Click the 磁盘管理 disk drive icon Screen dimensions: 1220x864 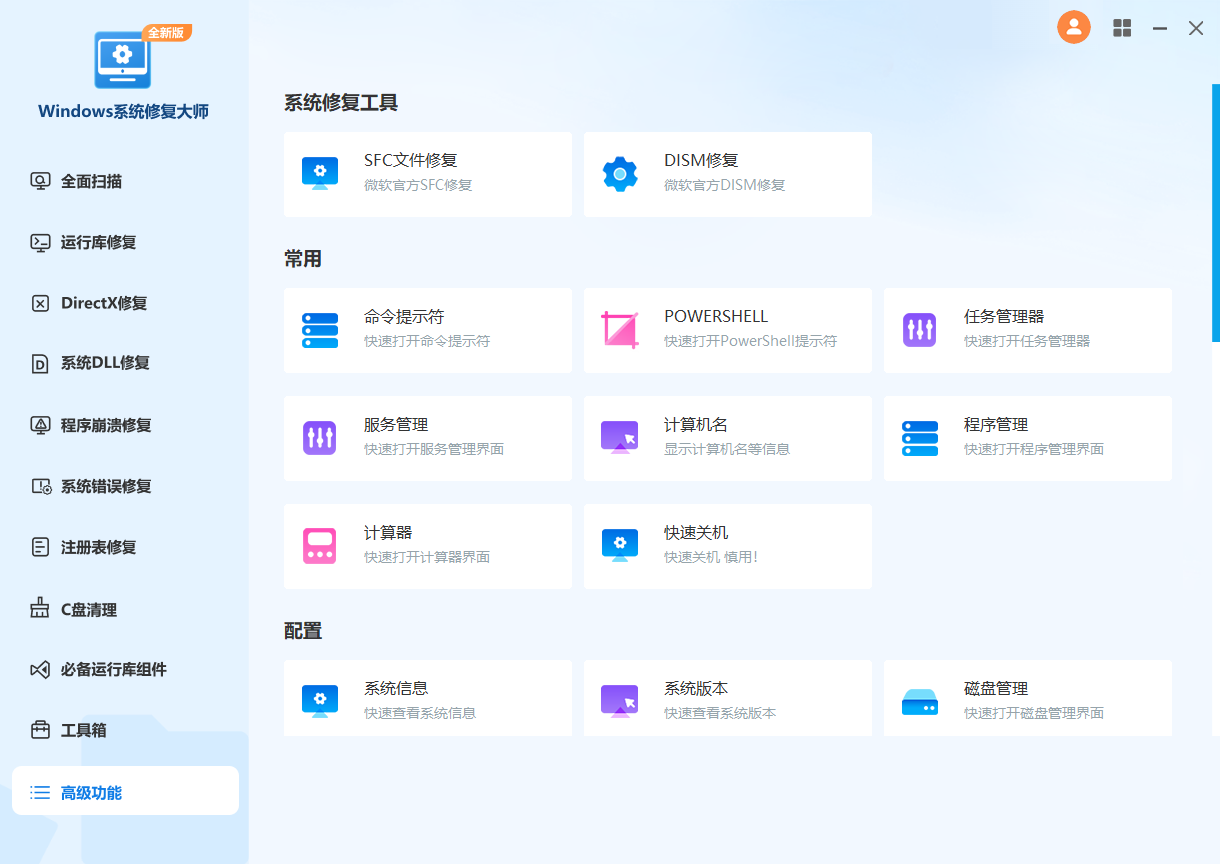click(920, 702)
